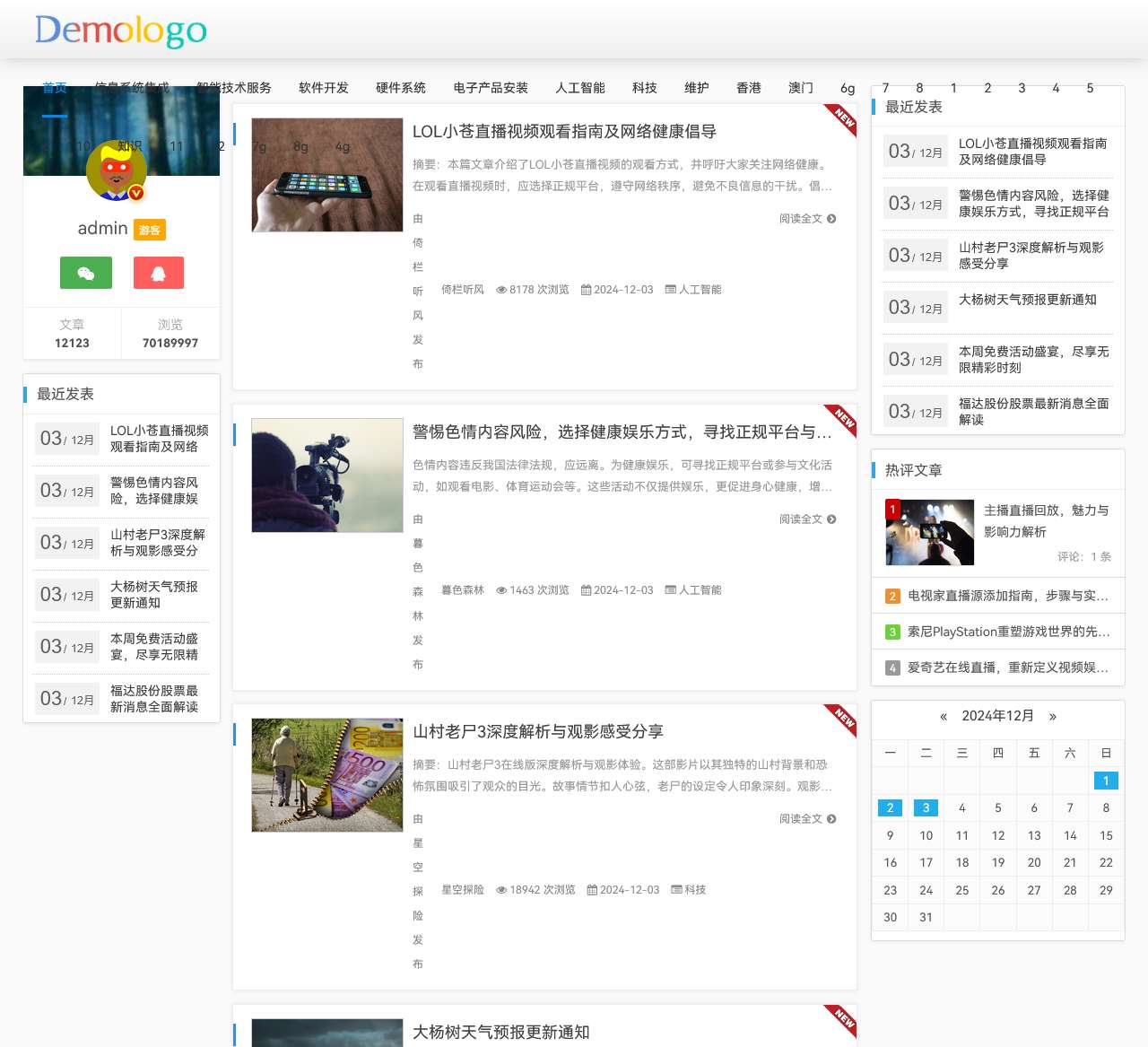Select highlighted date 2 on the calendar
Viewport: 1148px width, 1047px height.
[890, 807]
